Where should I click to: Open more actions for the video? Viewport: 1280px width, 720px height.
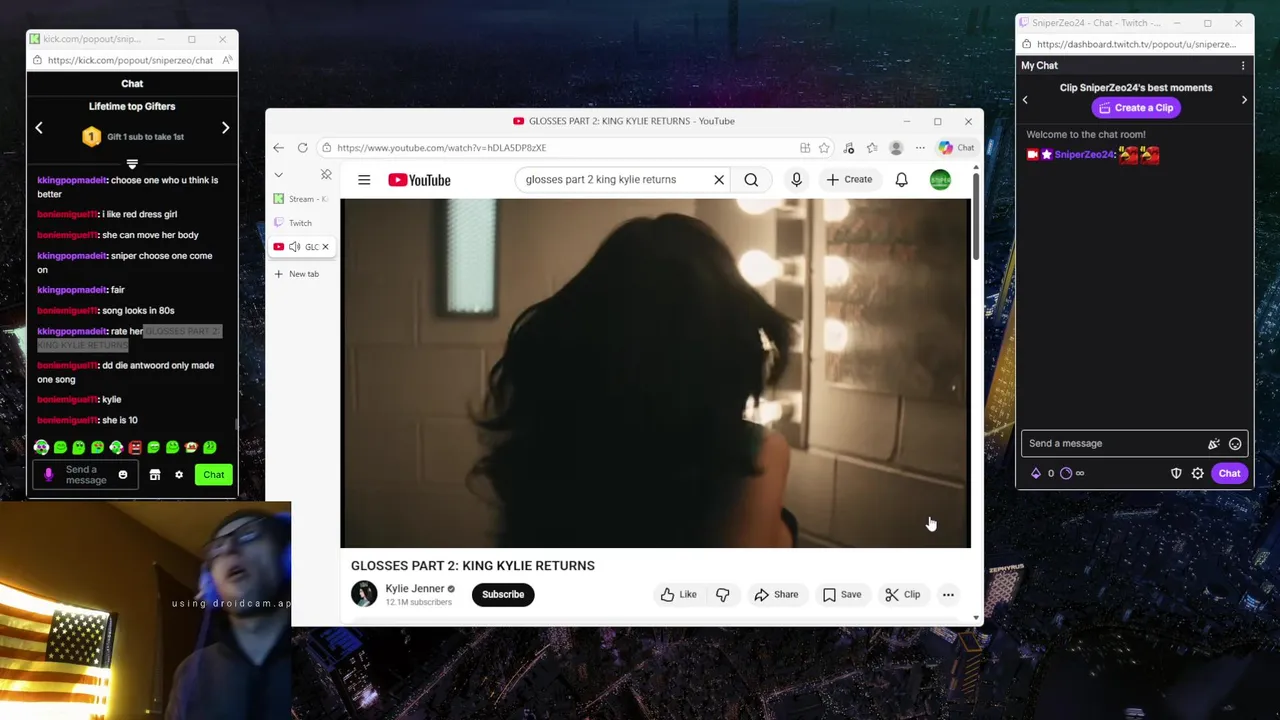point(948,594)
